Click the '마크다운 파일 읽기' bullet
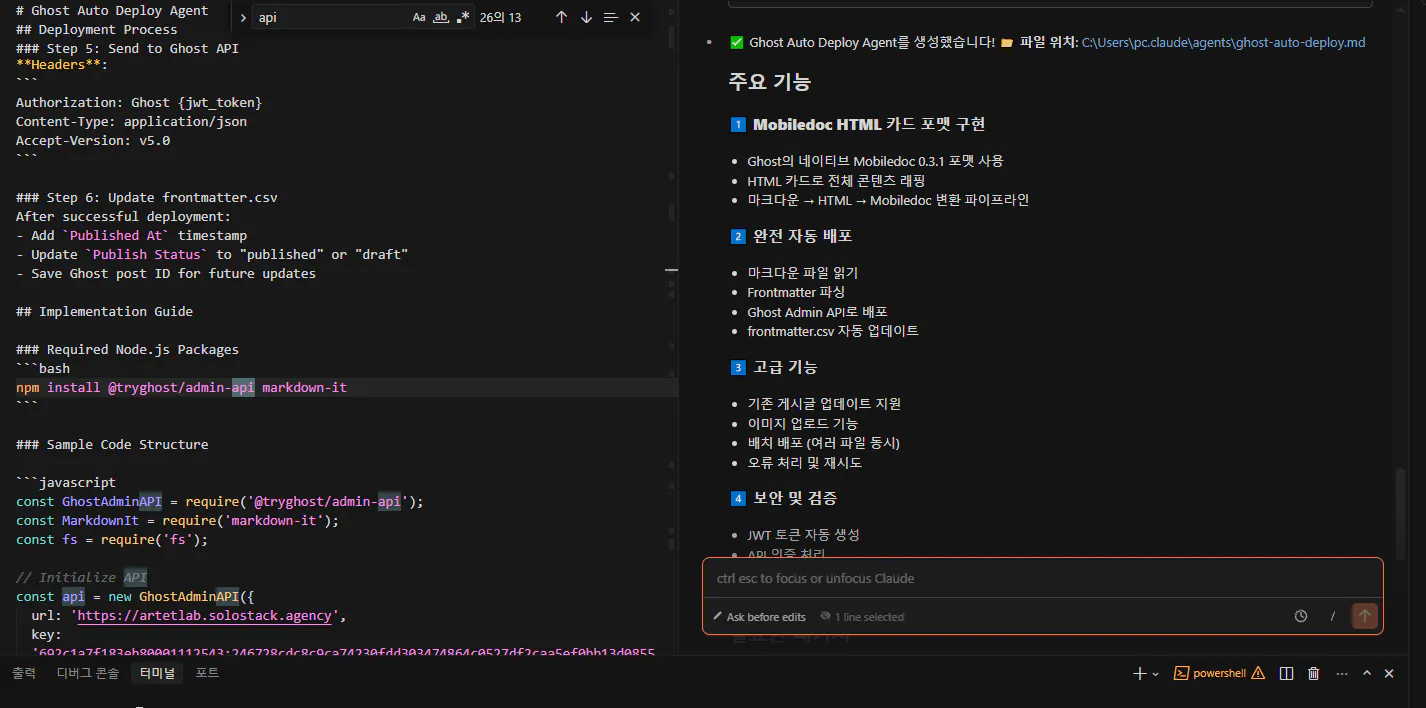1426x708 pixels. pos(802,272)
